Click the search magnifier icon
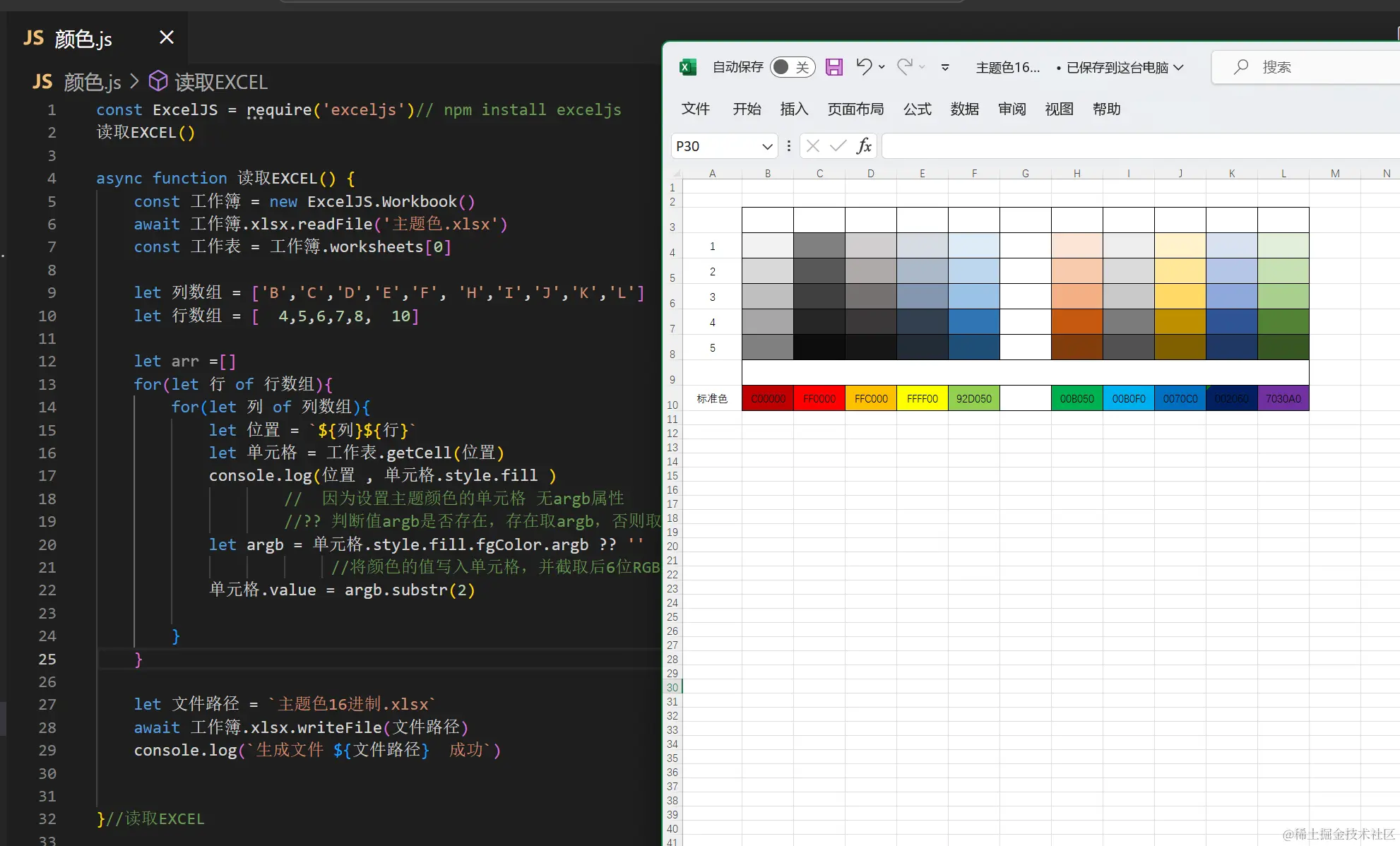 (1241, 67)
